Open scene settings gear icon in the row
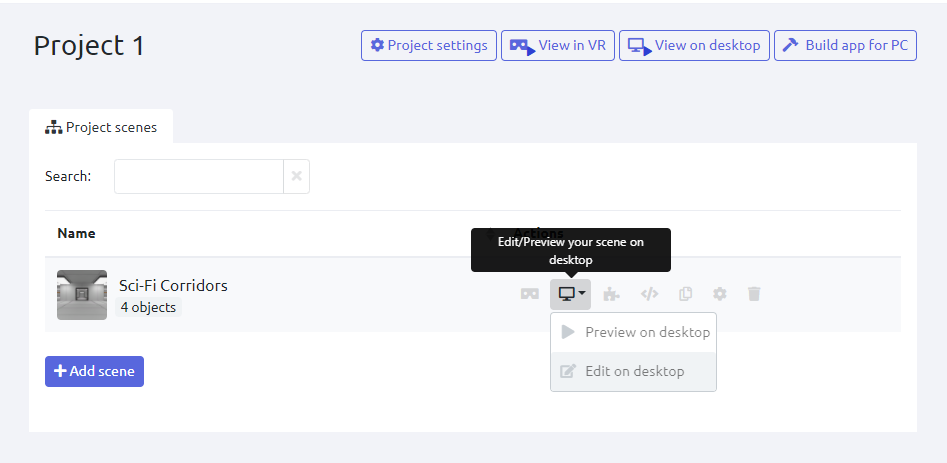The width and height of the screenshot is (947, 463). point(719,294)
